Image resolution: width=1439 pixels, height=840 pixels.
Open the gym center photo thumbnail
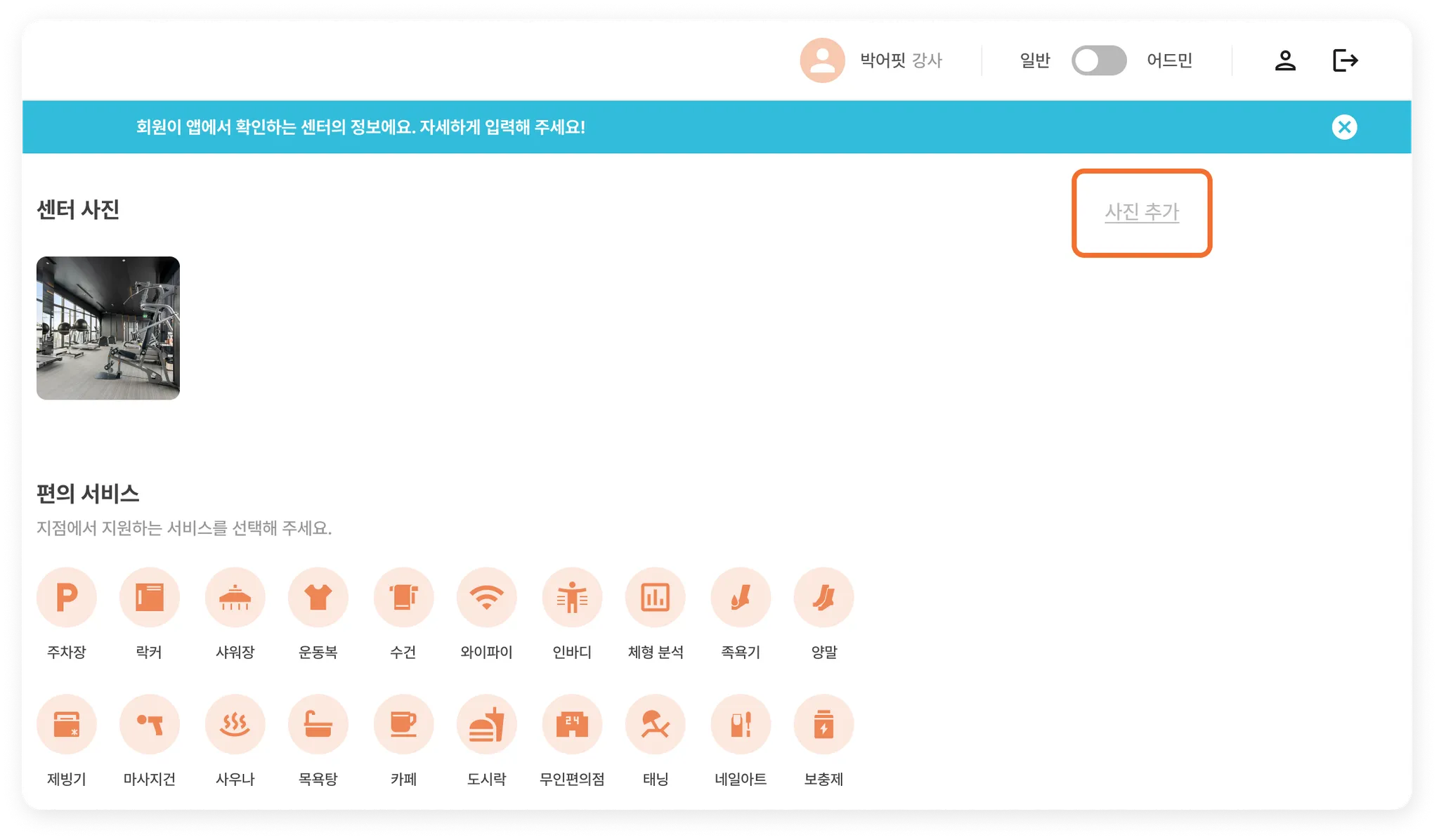[108, 328]
